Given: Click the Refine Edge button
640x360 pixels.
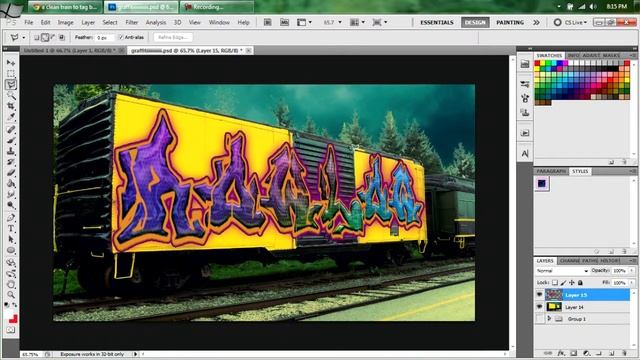Looking at the screenshot, I should (x=173, y=37).
